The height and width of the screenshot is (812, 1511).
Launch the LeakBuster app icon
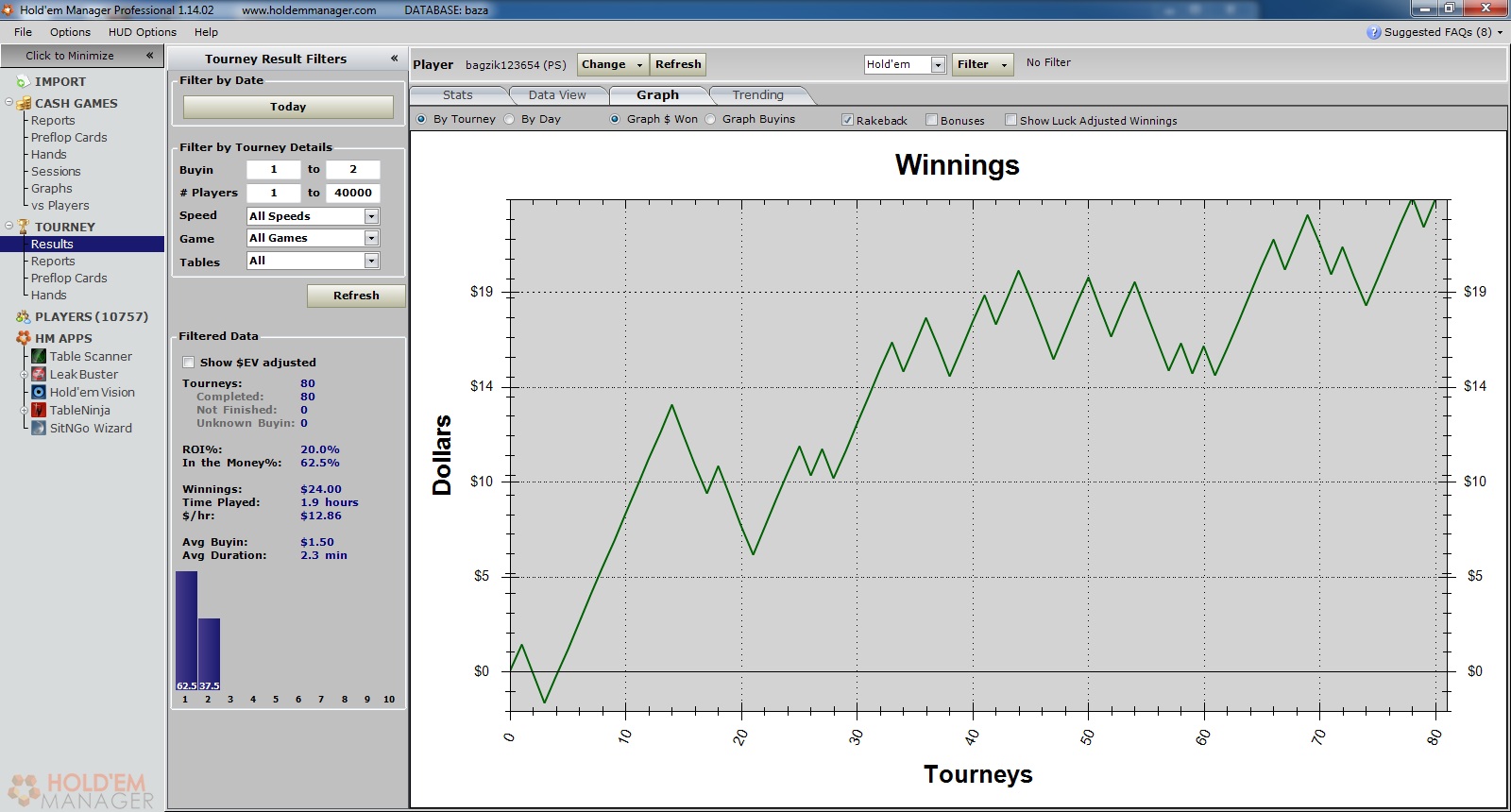coord(39,374)
